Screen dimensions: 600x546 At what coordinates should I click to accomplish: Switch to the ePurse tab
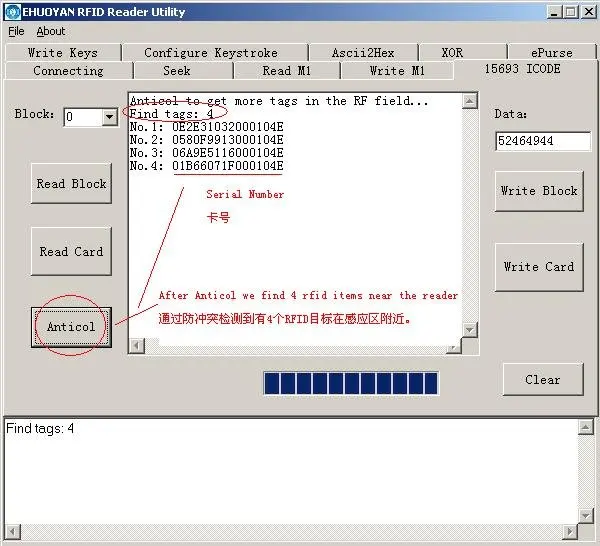point(552,52)
